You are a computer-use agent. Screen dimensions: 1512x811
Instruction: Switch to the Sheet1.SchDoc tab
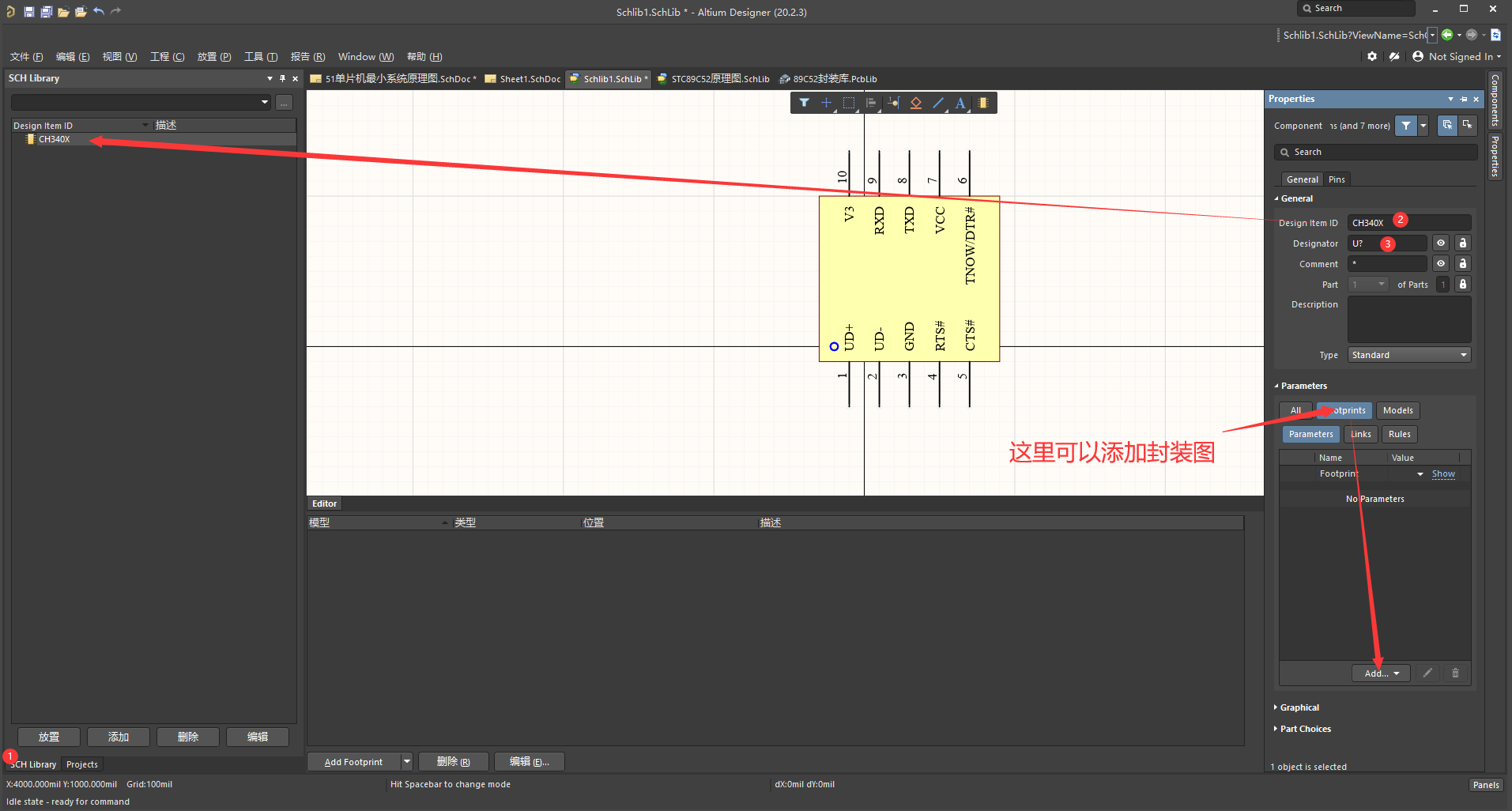click(522, 79)
